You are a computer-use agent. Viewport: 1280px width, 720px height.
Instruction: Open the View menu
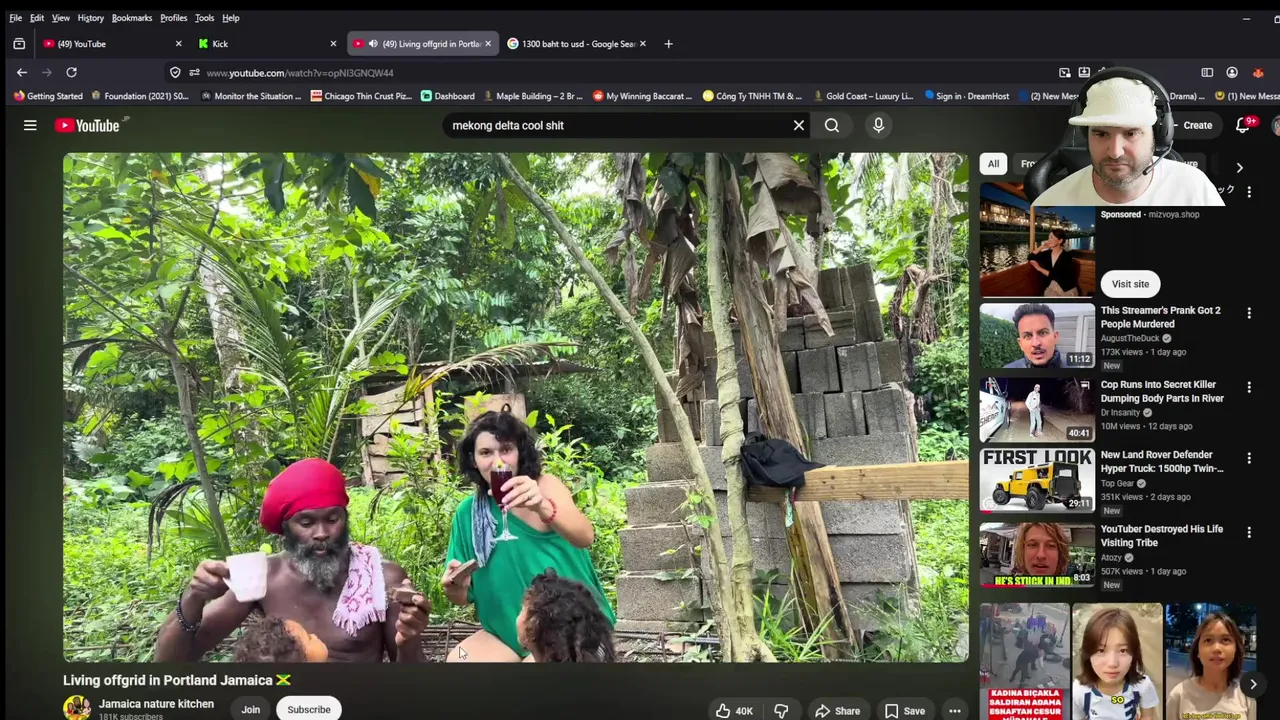pyautogui.click(x=61, y=18)
